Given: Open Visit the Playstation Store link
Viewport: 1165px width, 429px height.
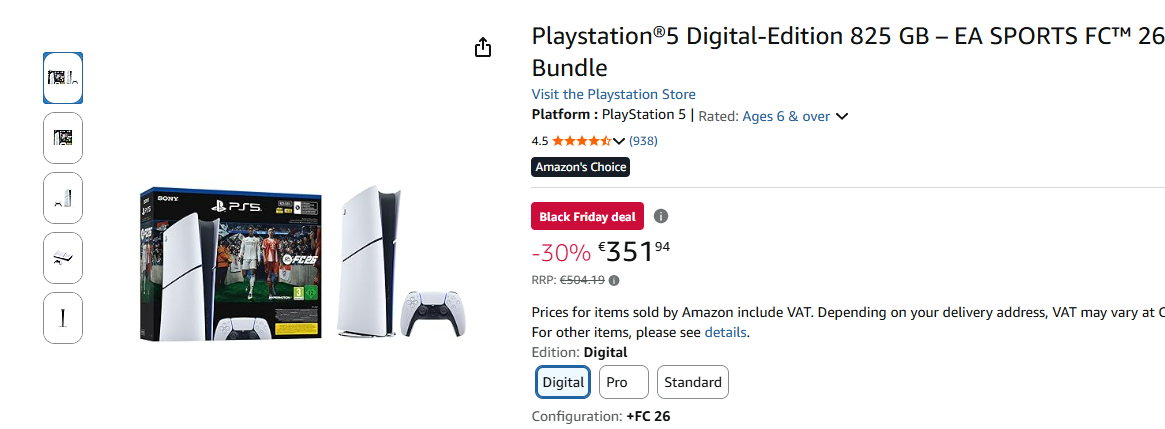Looking at the screenshot, I should [x=613, y=94].
